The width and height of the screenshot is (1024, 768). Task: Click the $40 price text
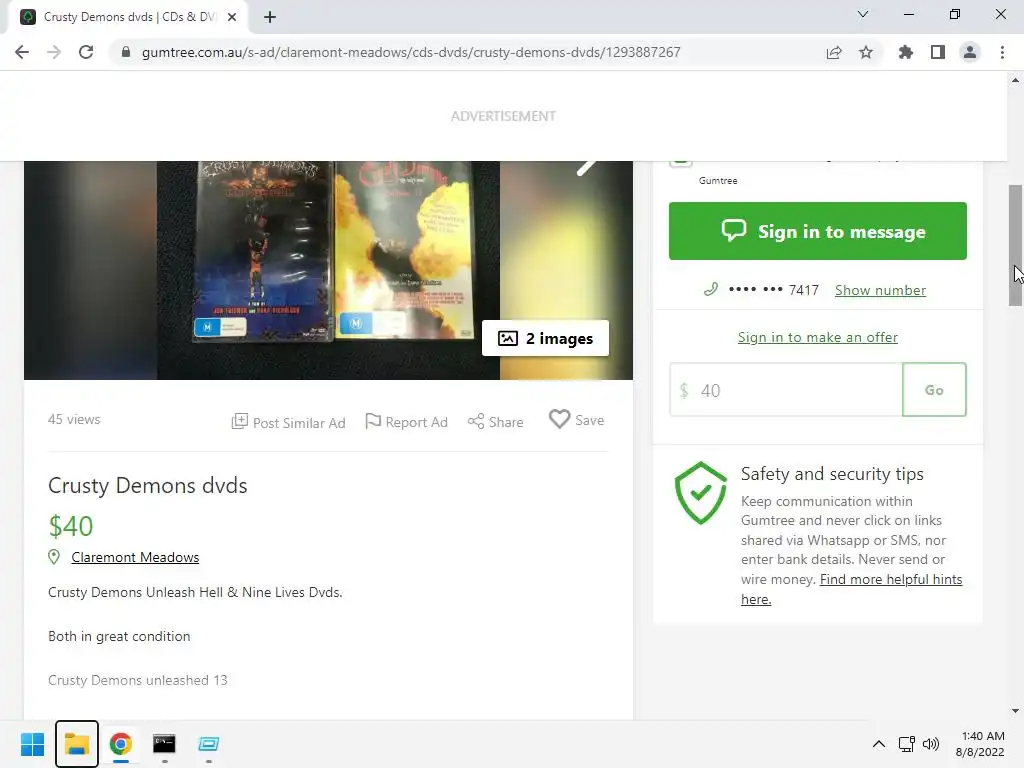(x=71, y=526)
